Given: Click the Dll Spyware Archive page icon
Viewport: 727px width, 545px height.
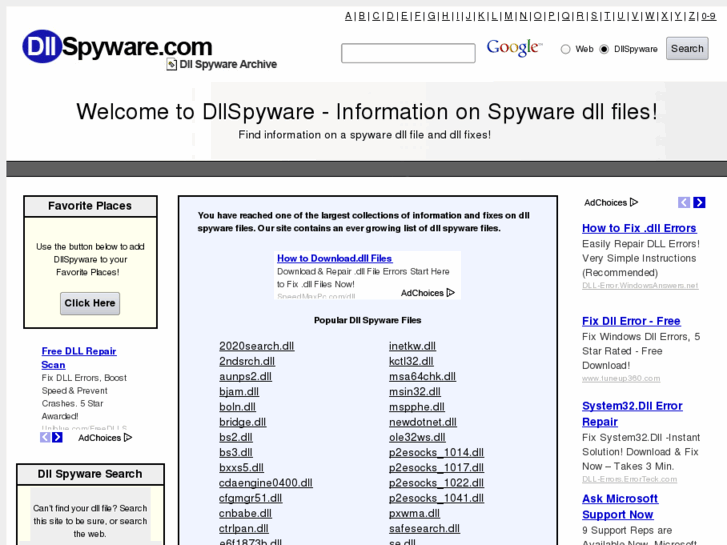Looking at the screenshot, I should (172, 64).
